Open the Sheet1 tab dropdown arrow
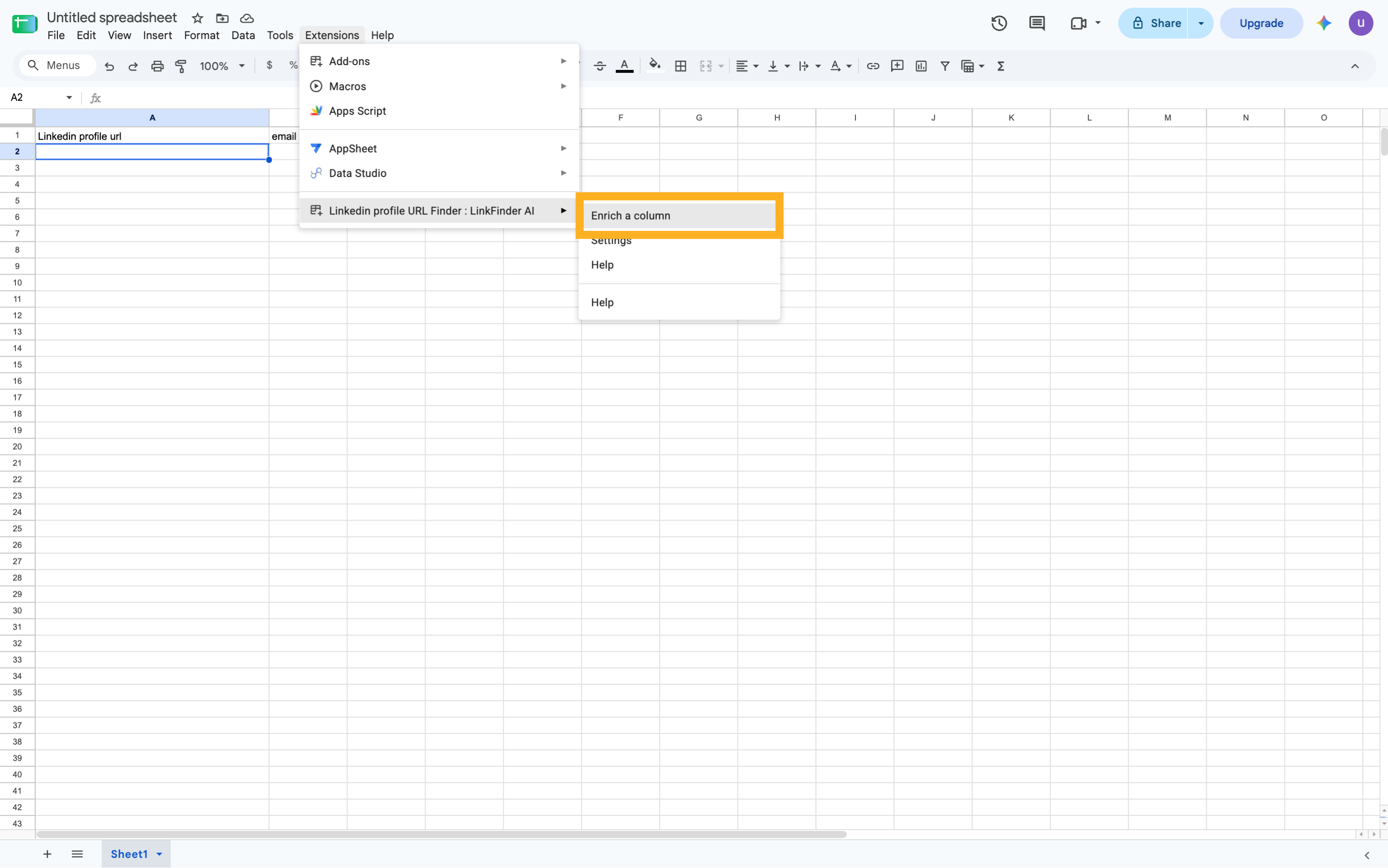This screenshot has height=868, width=1388. pos(160,854)
